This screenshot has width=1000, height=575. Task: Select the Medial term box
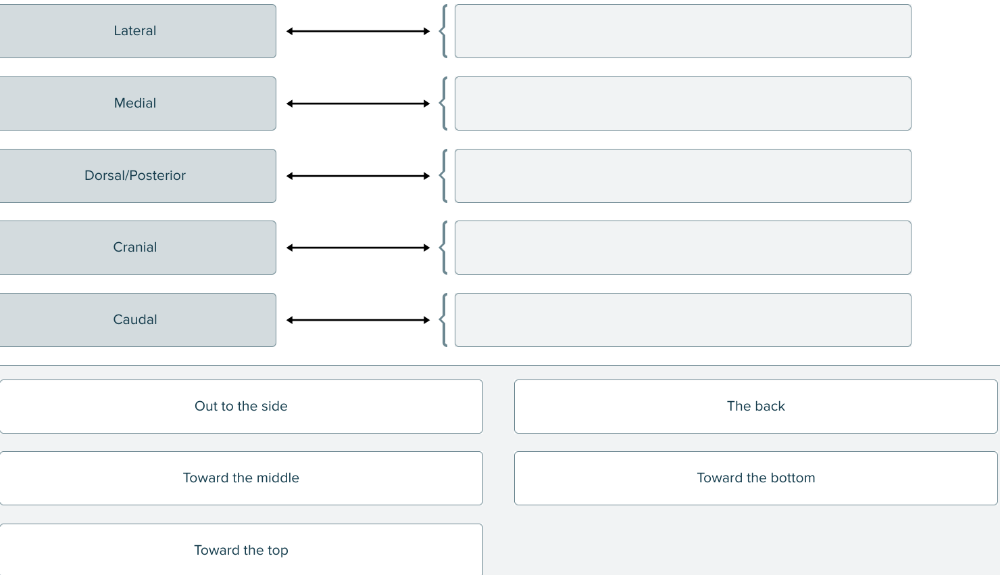tap(136, 103)
